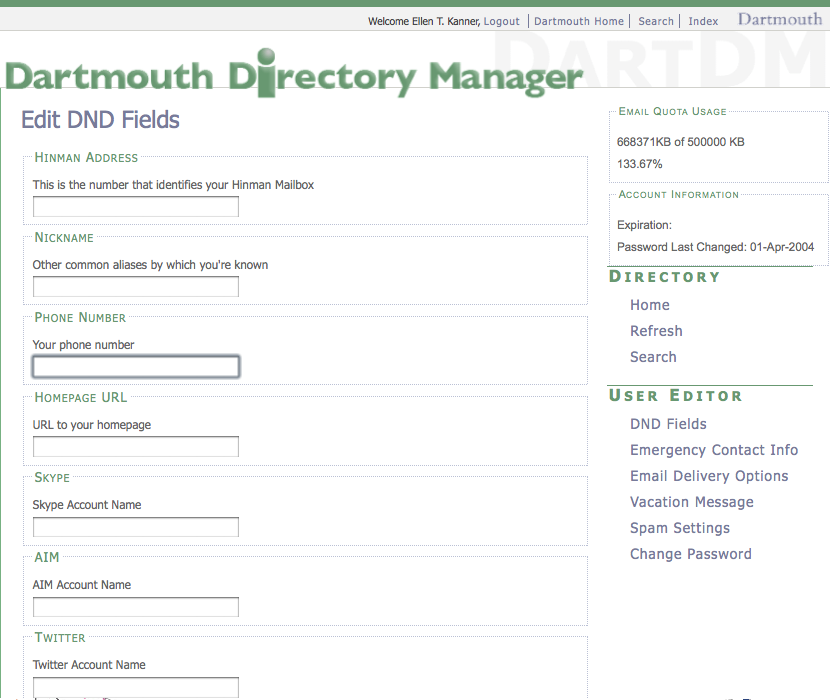Click the 'Your phone number' description
Image resolution: width=830 pixels, height=700 pixels.
tap(83, 345)
